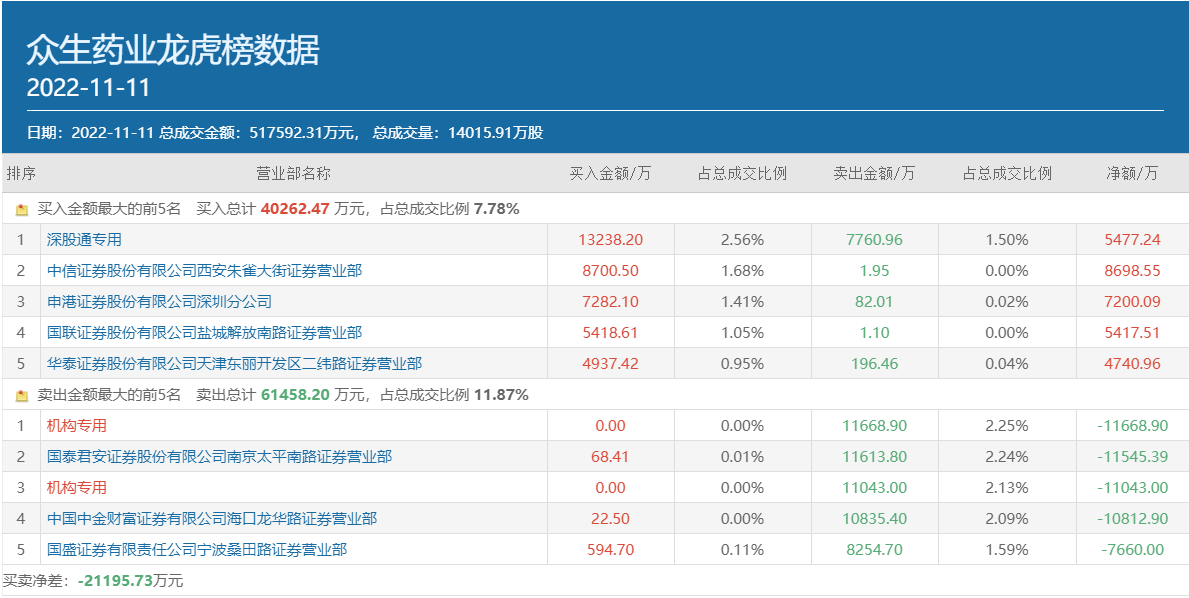Screen dimensions: 1189x598
Task: Open the 深股通专用 link
Action: point(84,240)
